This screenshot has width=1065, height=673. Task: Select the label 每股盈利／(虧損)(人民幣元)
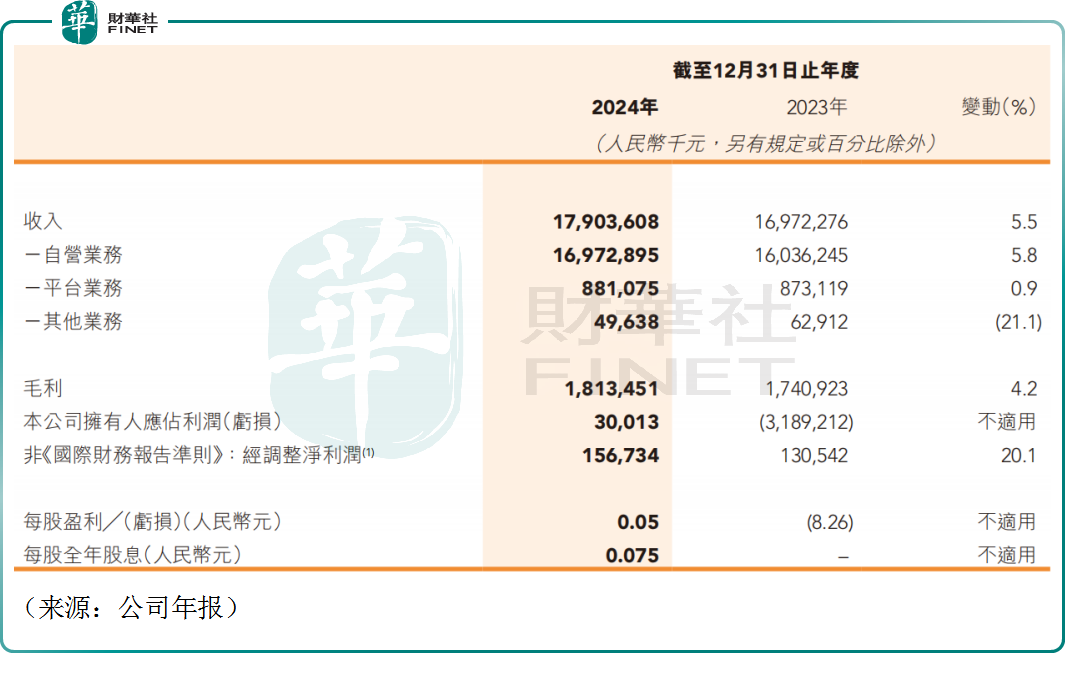[x=152, y=522]
